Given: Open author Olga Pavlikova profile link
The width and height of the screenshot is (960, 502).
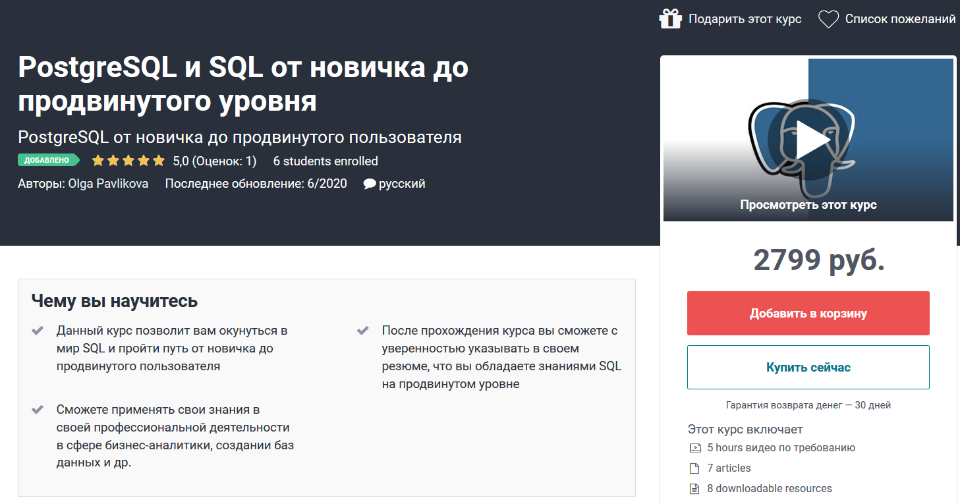Looking at the screenshot, I should pos(108,184).
